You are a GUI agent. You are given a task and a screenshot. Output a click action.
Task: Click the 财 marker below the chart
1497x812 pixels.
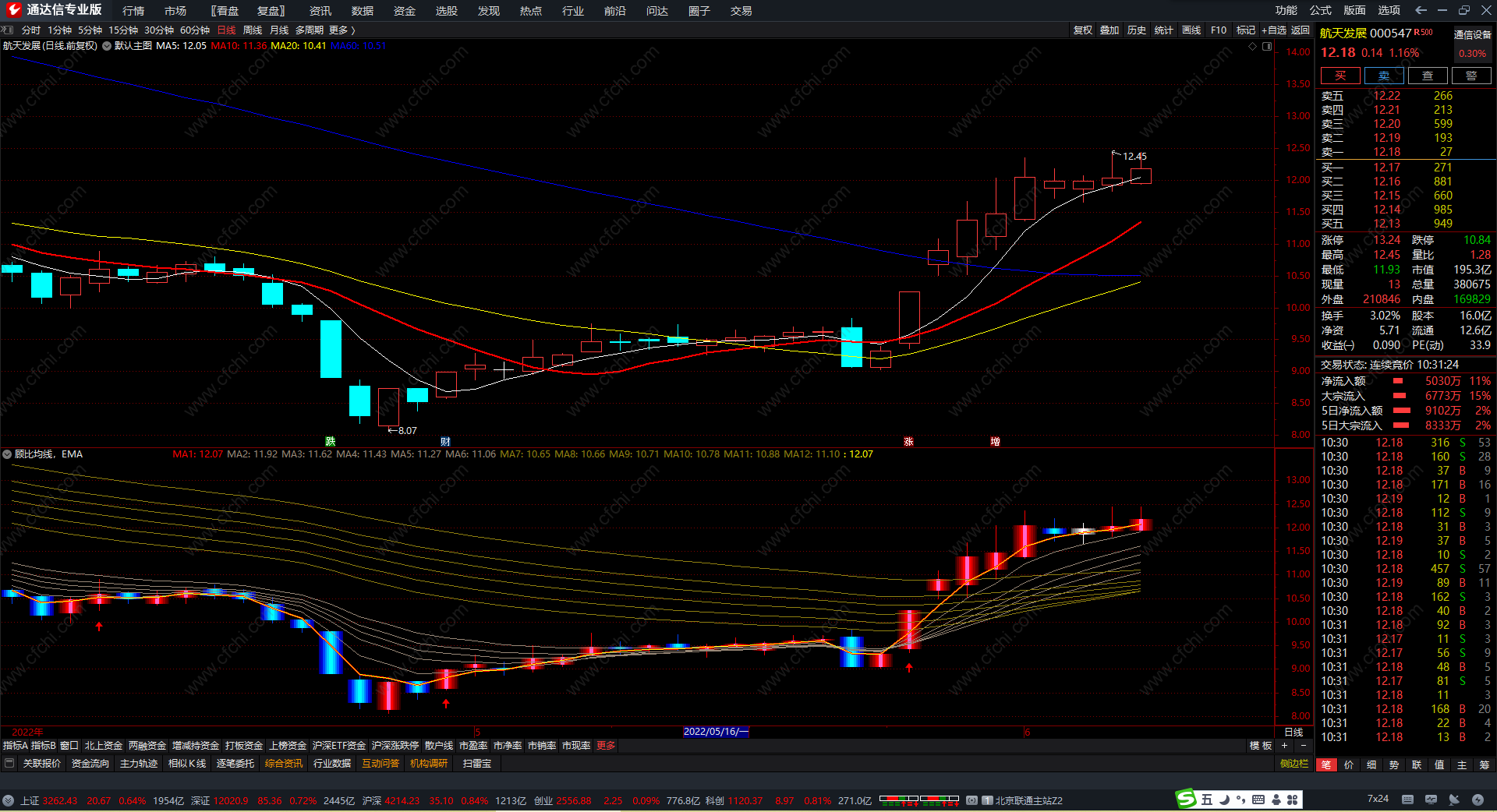pos(445,441)
